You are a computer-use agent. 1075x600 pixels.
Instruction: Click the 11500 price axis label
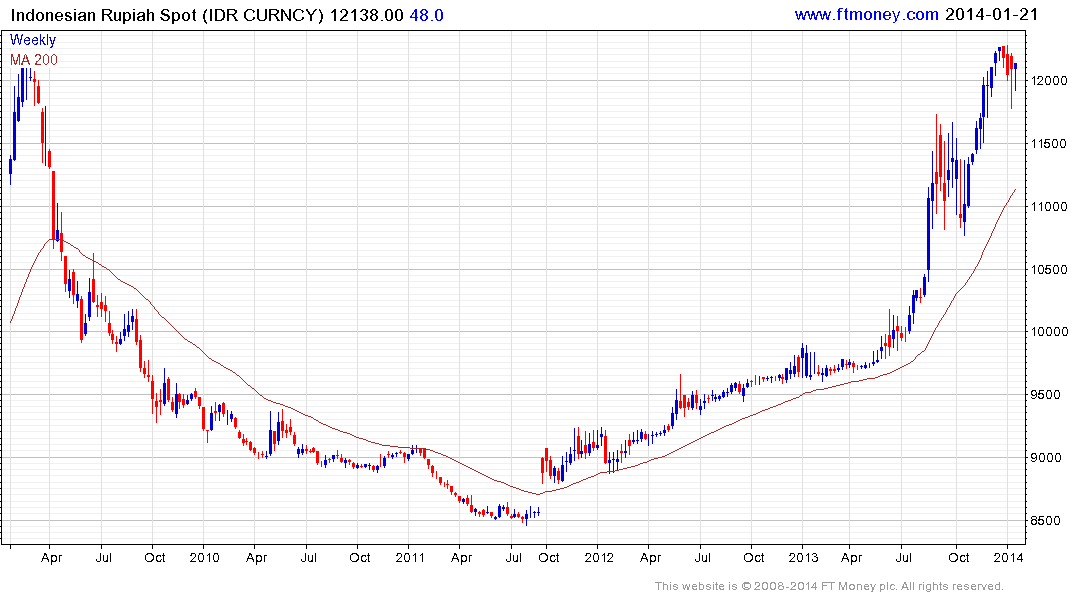pos(1048,143)
